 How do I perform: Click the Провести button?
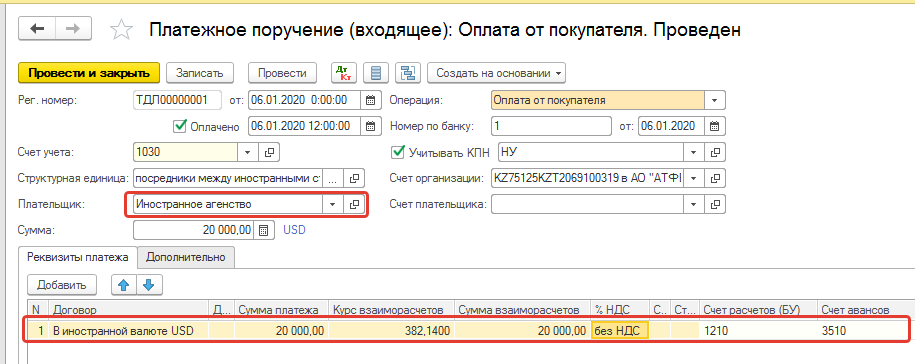282,73
